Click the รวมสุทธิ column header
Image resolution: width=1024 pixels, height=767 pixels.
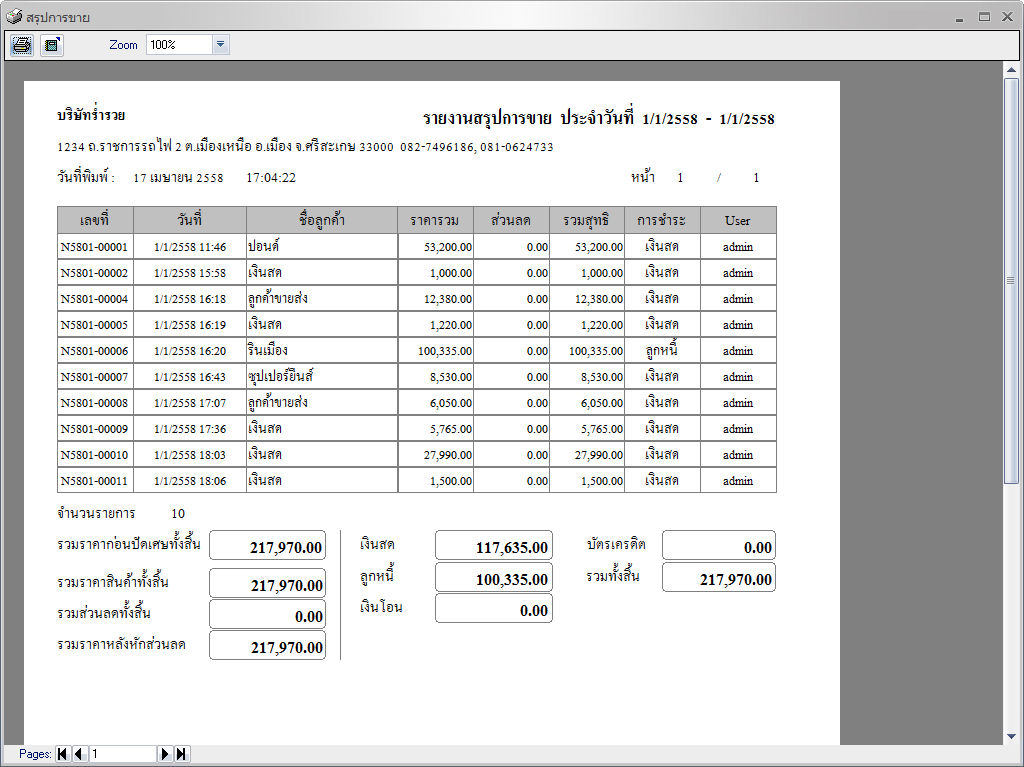pos(586,220)
